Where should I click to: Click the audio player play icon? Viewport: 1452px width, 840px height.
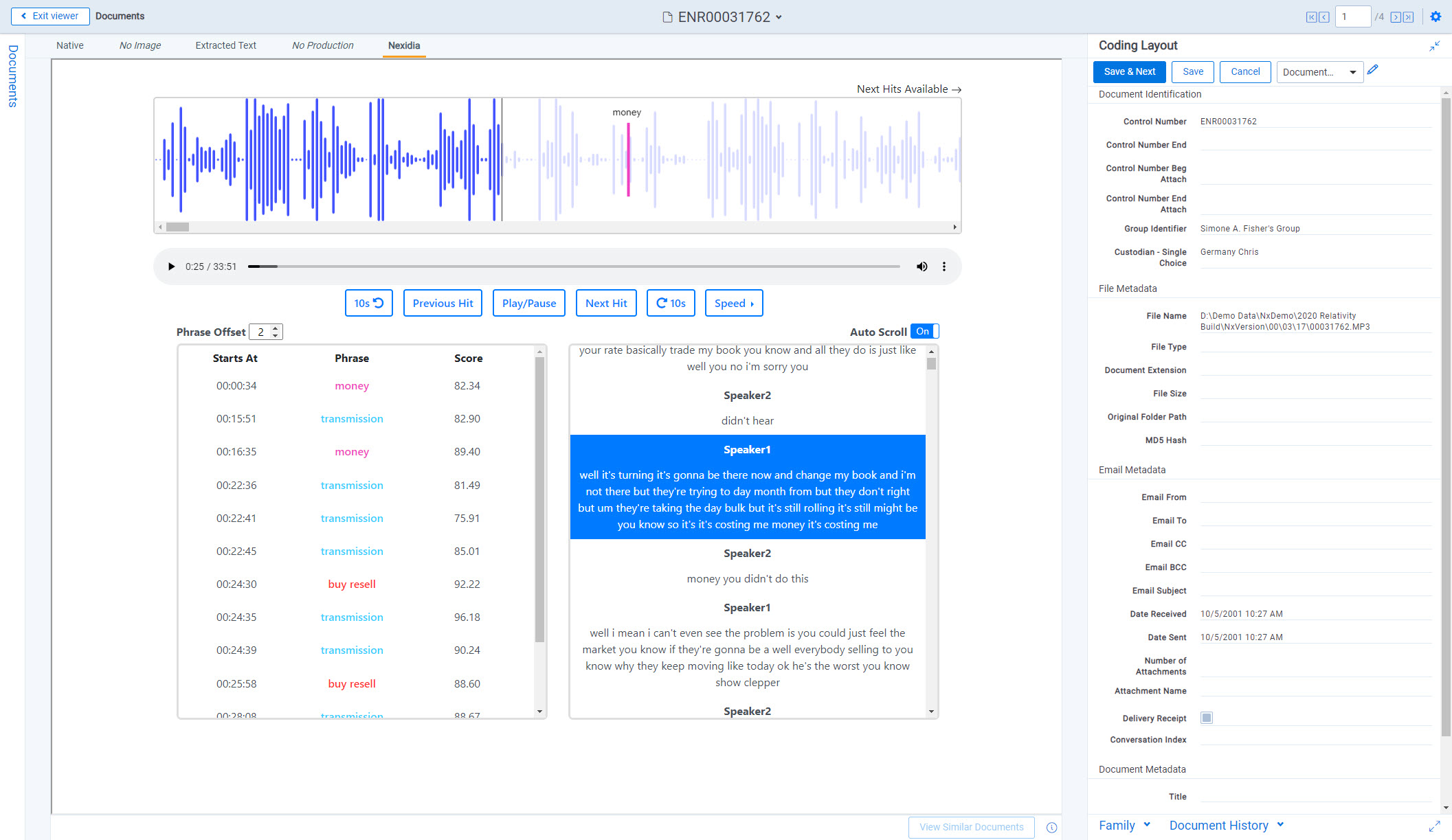click(x=171, y=266)
